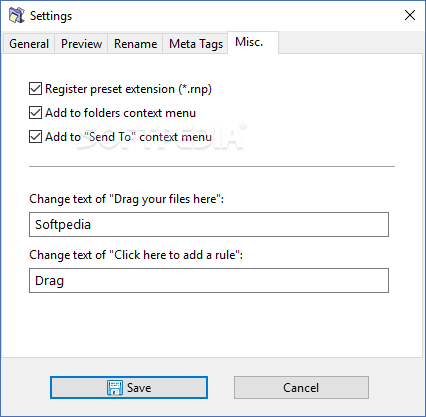Cancel the settings changes
Viewport: 426px width, 417px height.
(x=301, y=388)
